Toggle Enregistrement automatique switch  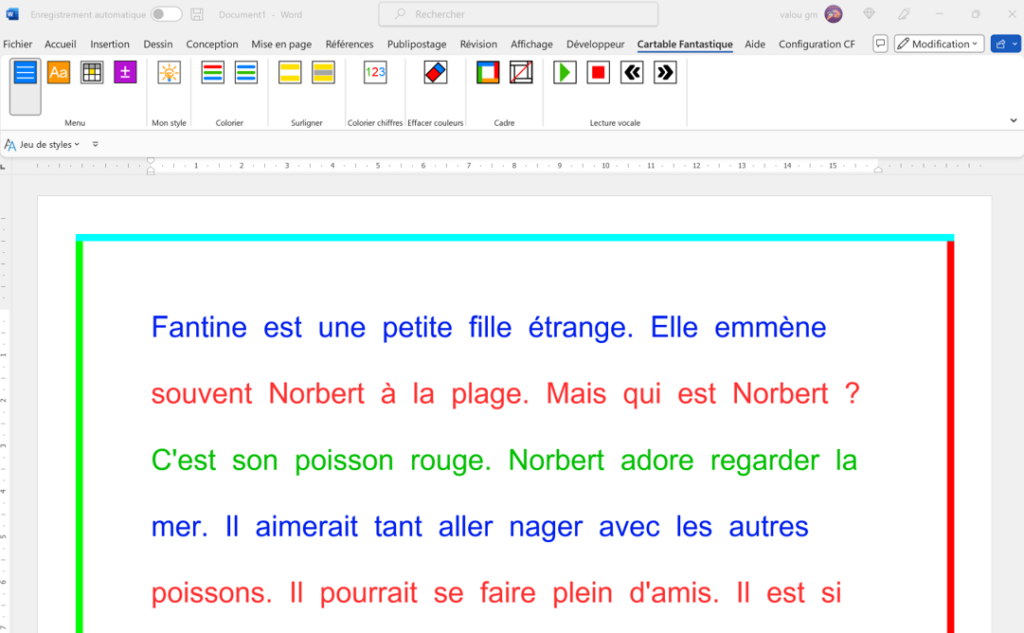pyautogui.click(x=167, y=14)
